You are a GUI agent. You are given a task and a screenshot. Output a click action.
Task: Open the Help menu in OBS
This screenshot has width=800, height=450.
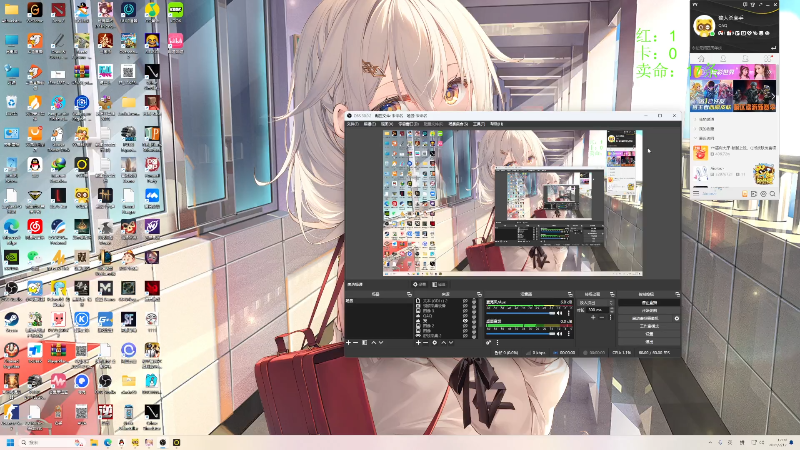pyautogui.click(x=496, y=124)
